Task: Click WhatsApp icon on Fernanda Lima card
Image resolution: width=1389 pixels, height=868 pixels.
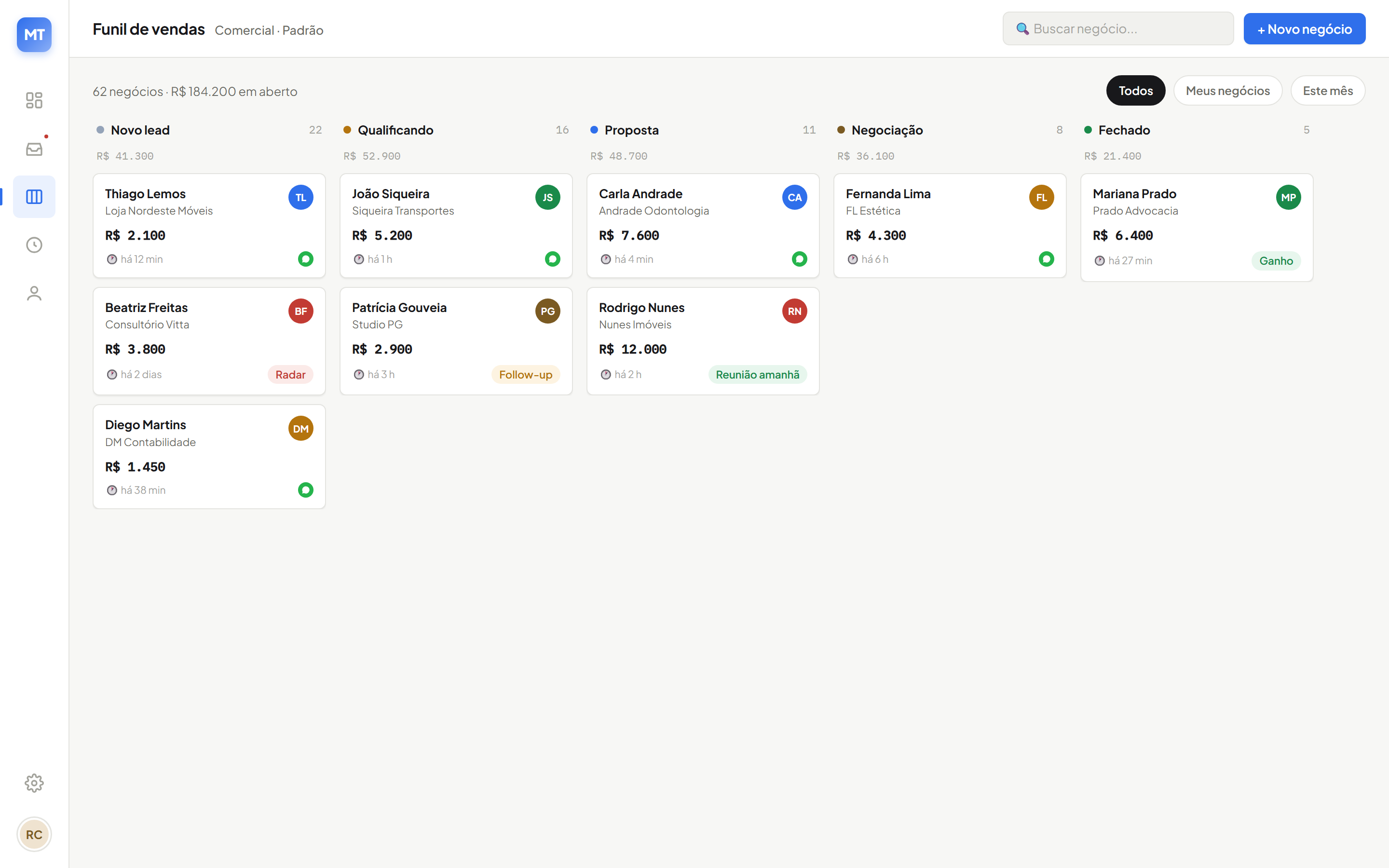Action: [1047, 259]
